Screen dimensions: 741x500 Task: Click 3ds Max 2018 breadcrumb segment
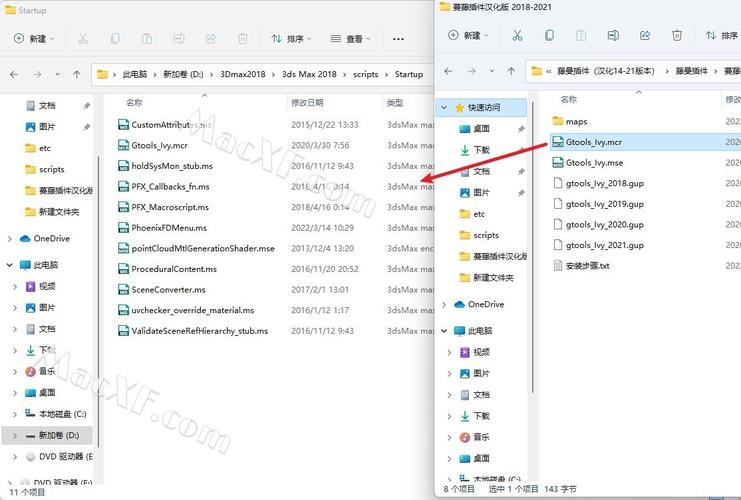coord(309,74)
